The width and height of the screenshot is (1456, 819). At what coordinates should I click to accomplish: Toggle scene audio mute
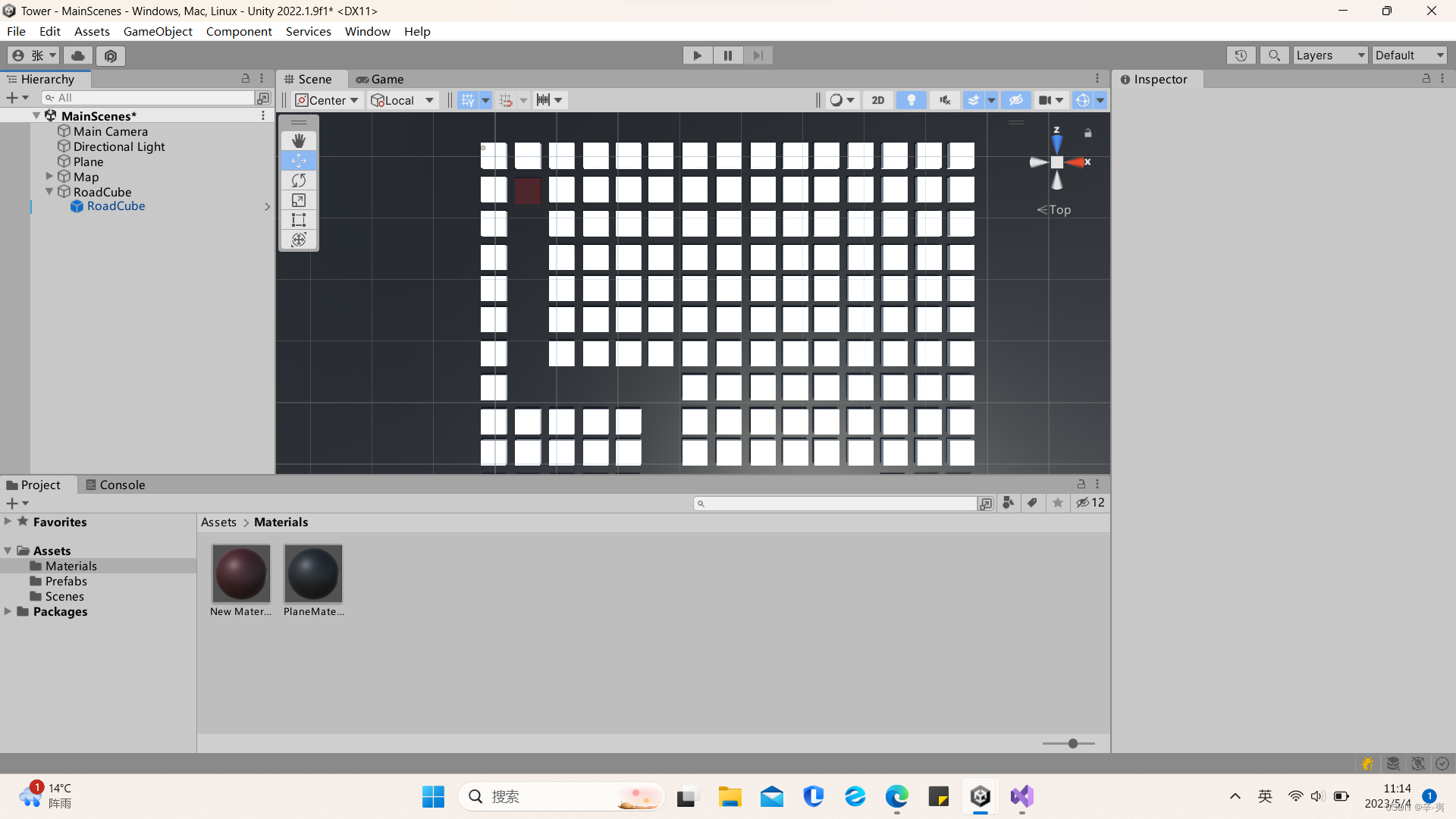click(944, 100)
